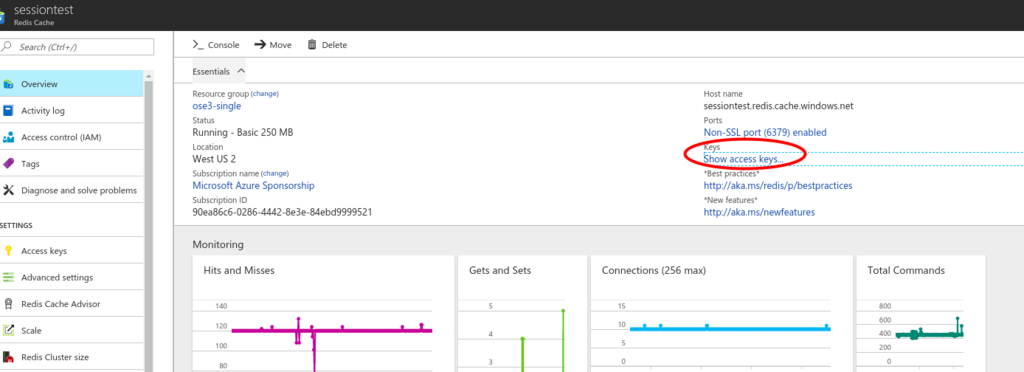The image size is (1024, 372).
Task: Open the aka.ms/newfeatures link
Action: [759, 212]
